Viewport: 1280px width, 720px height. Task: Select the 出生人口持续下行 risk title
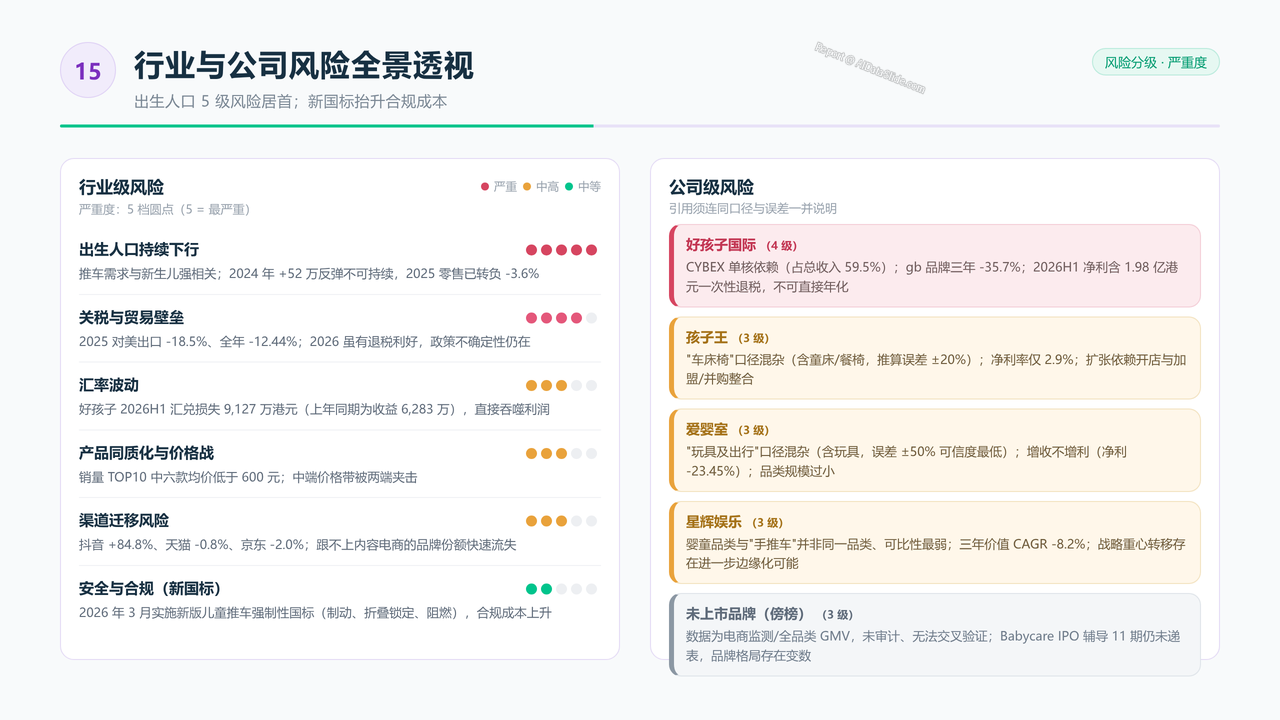point(139,249)
